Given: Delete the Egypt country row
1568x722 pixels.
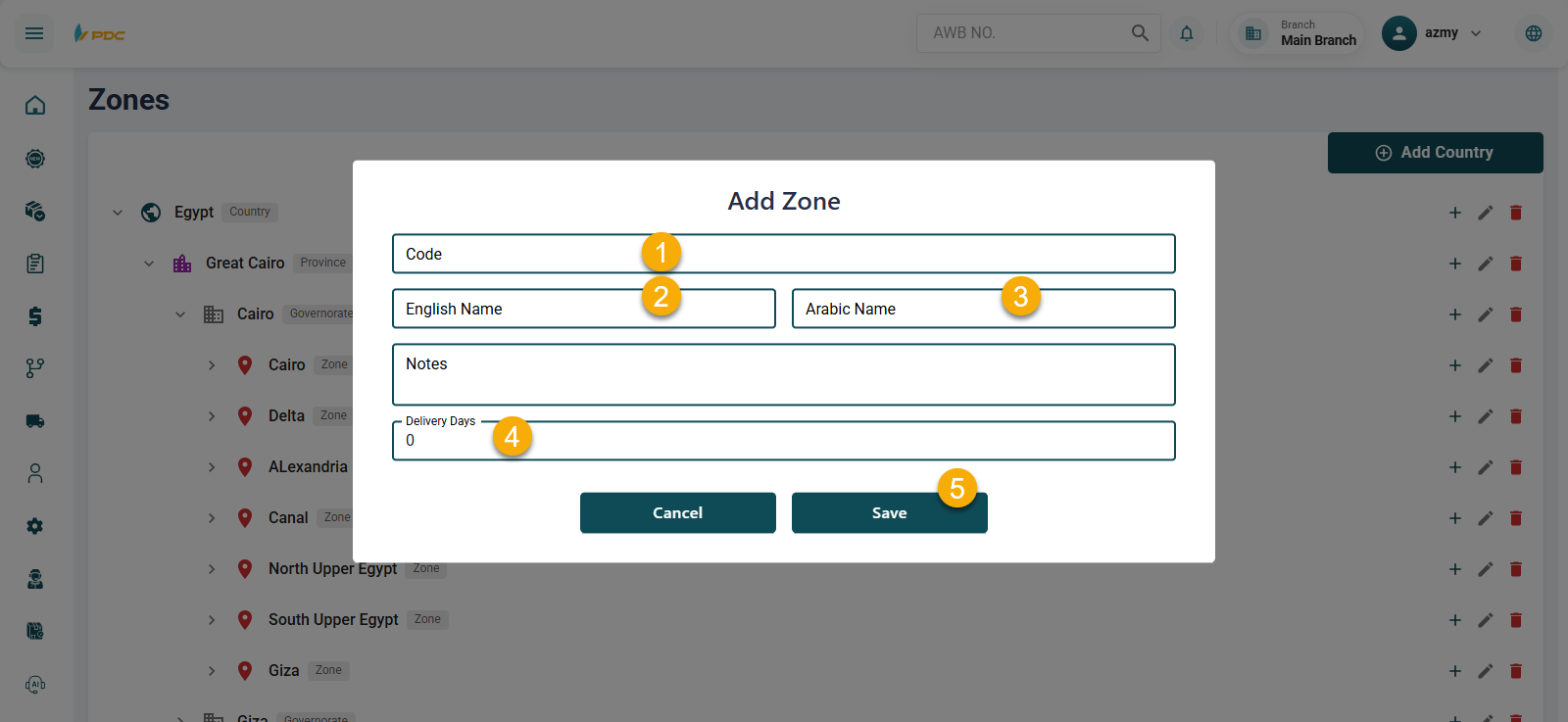Looking at the screenshot, I should tap(1516, 213).
